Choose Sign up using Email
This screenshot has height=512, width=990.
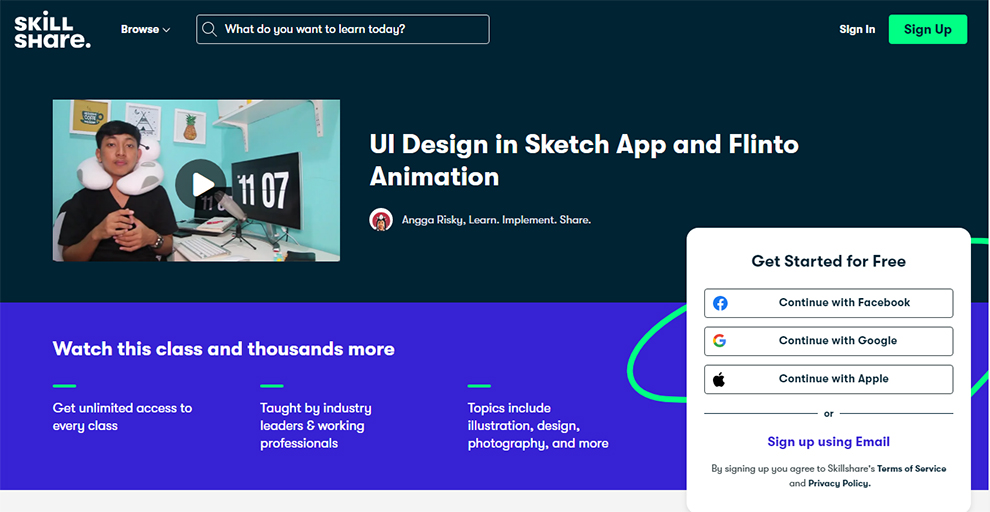(x=828, y=442)
